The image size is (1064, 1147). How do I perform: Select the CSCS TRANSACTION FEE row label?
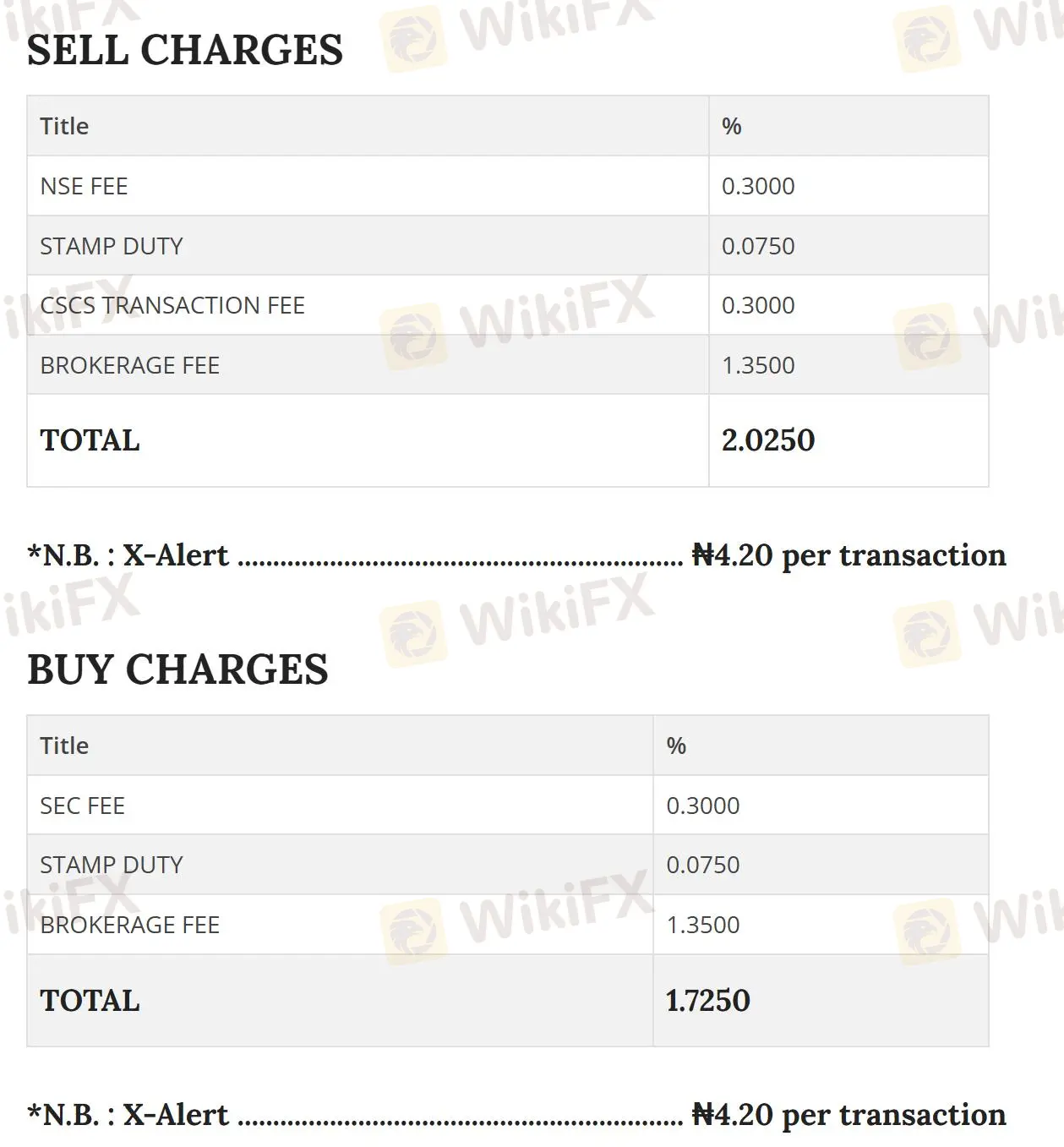click(x=172, y=305)
